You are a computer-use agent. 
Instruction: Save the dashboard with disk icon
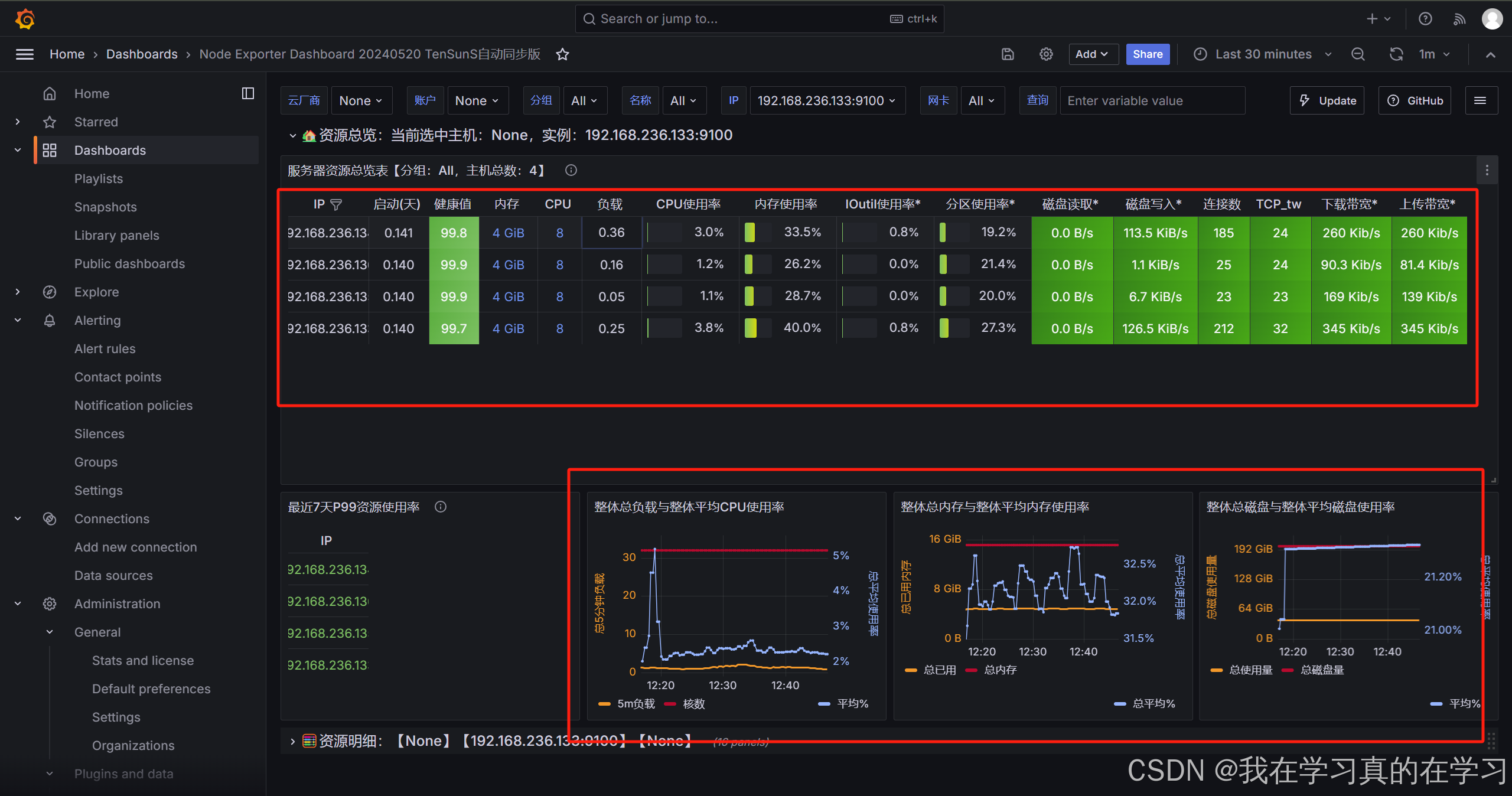click(1008, 54)
